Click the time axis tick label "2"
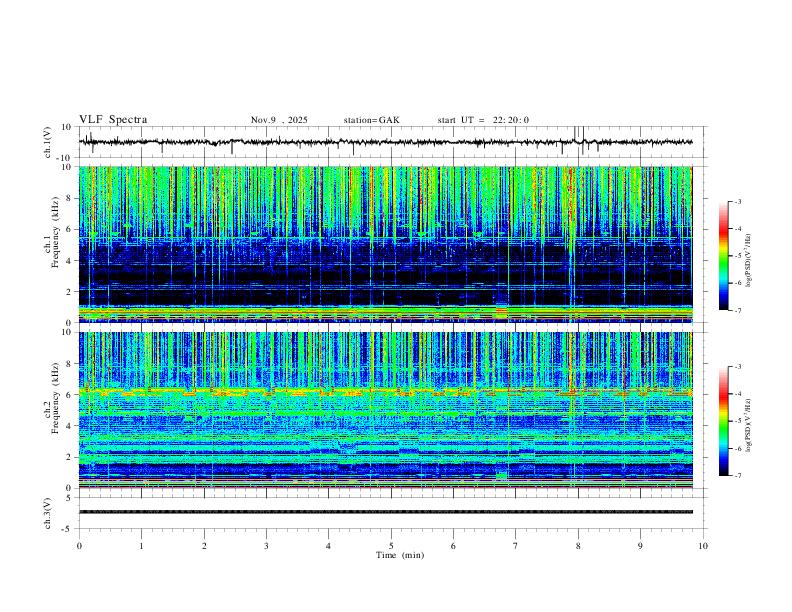 204,546
